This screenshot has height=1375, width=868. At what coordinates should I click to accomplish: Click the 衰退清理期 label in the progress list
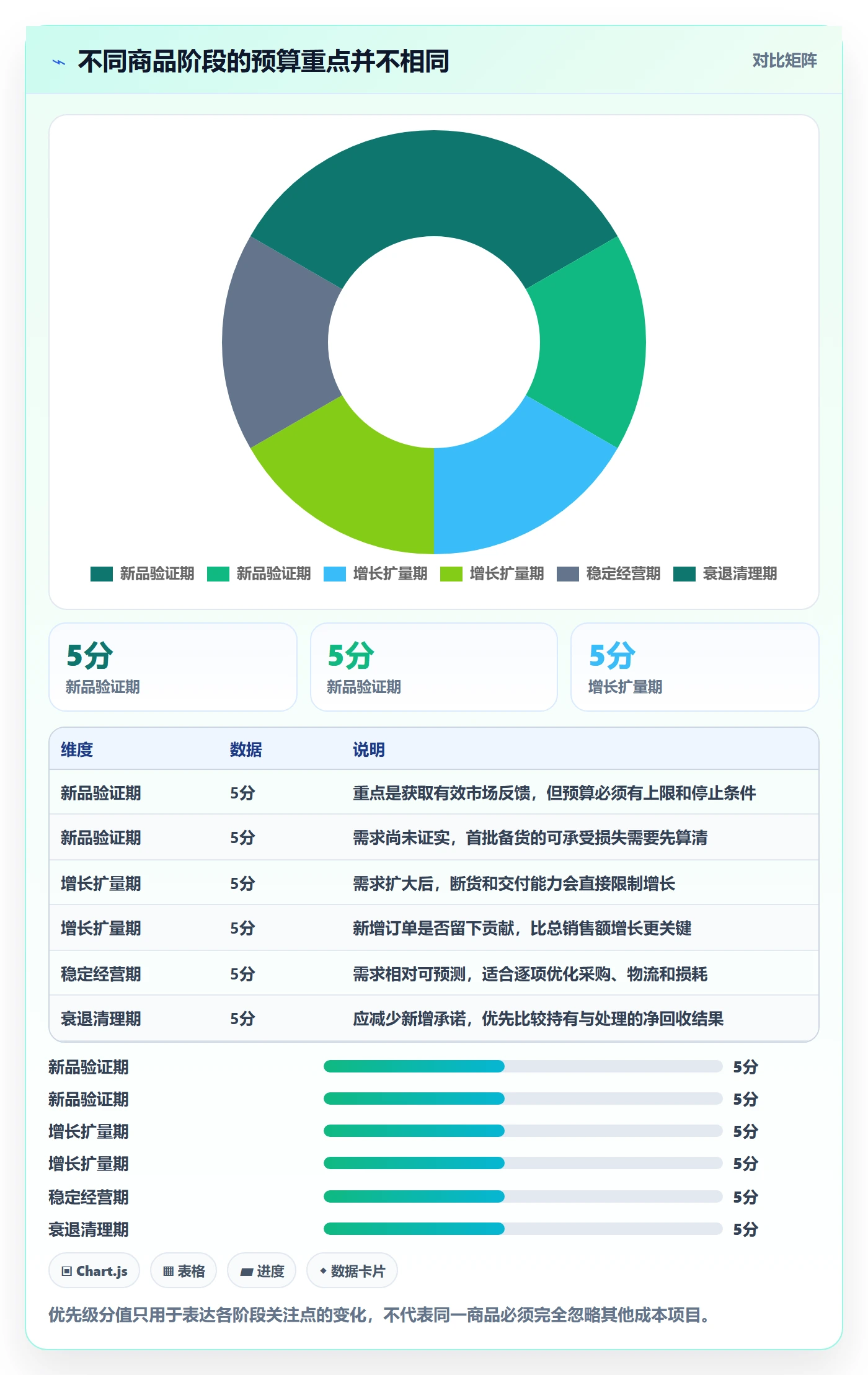[x=89, y=1229]
